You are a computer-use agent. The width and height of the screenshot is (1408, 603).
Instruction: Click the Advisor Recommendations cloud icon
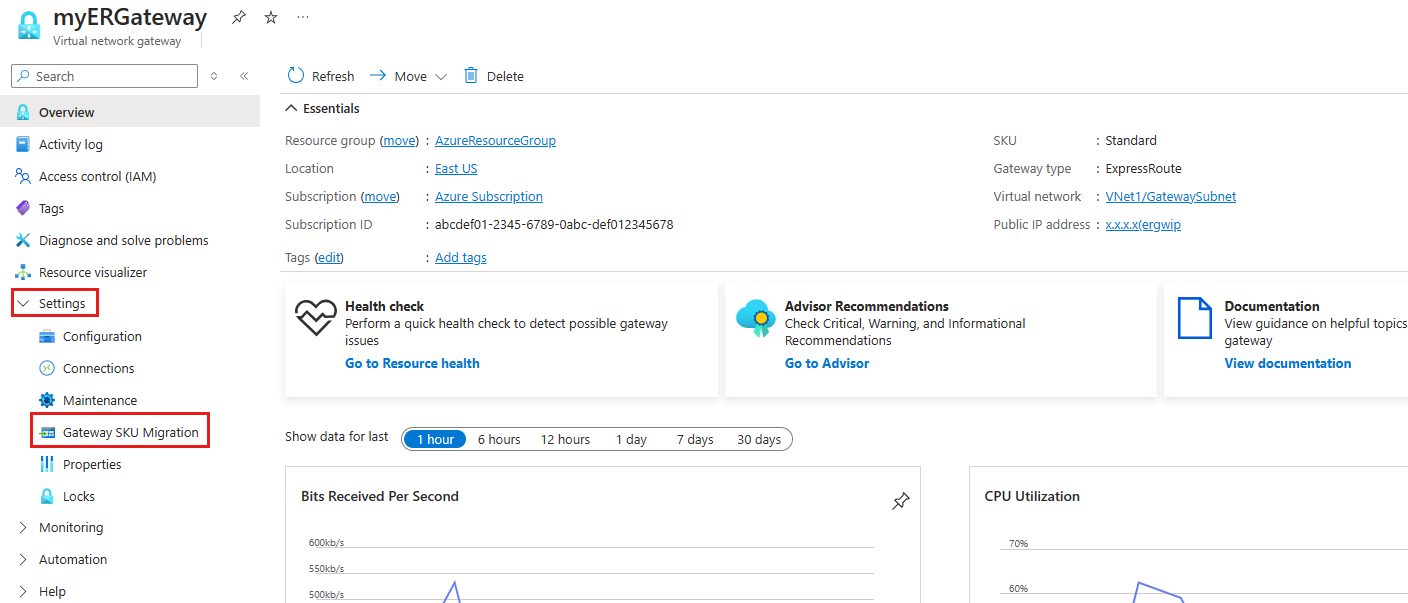click(x=756, y=318)
